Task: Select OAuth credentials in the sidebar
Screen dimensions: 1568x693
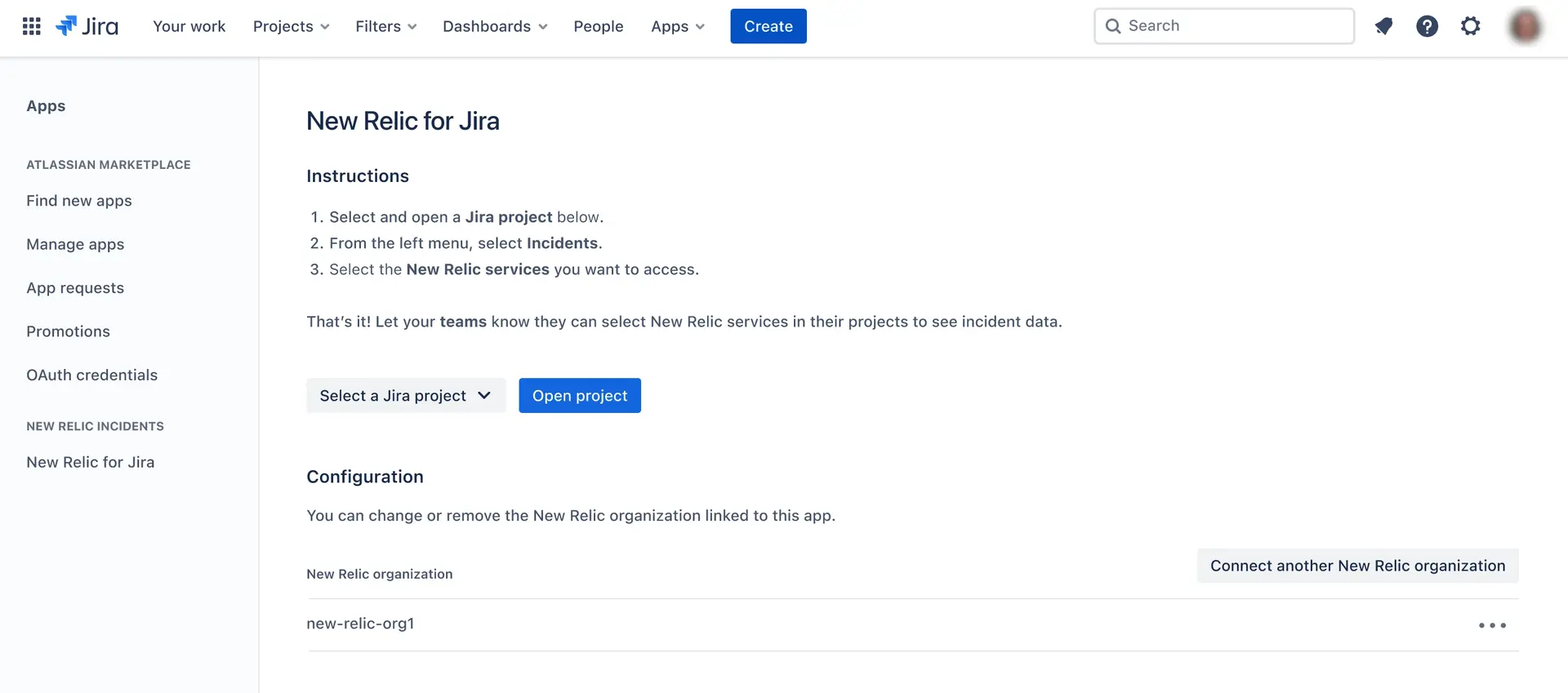Action: point(91,375)
